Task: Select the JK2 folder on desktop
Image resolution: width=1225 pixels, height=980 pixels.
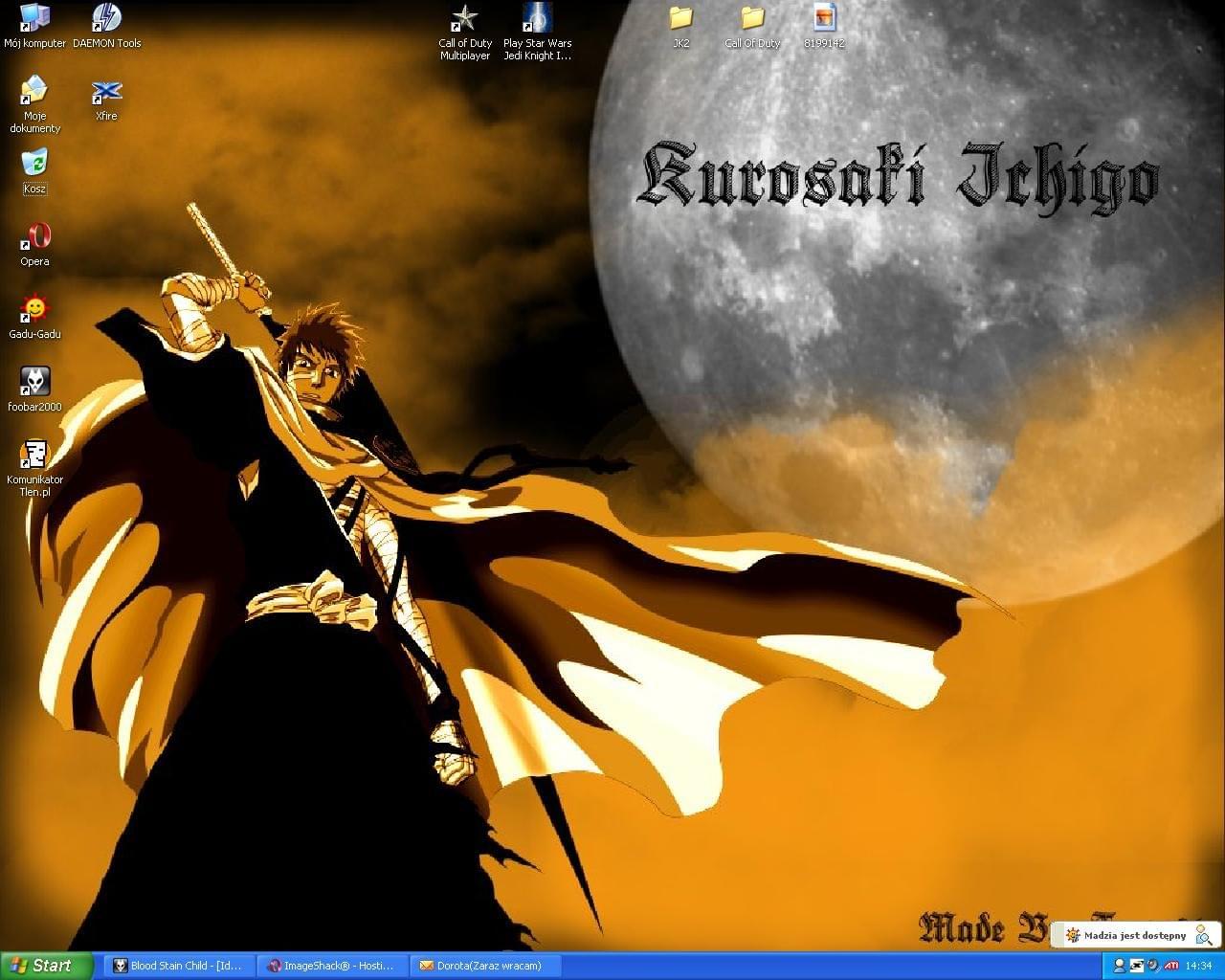Action: (680, 26)
